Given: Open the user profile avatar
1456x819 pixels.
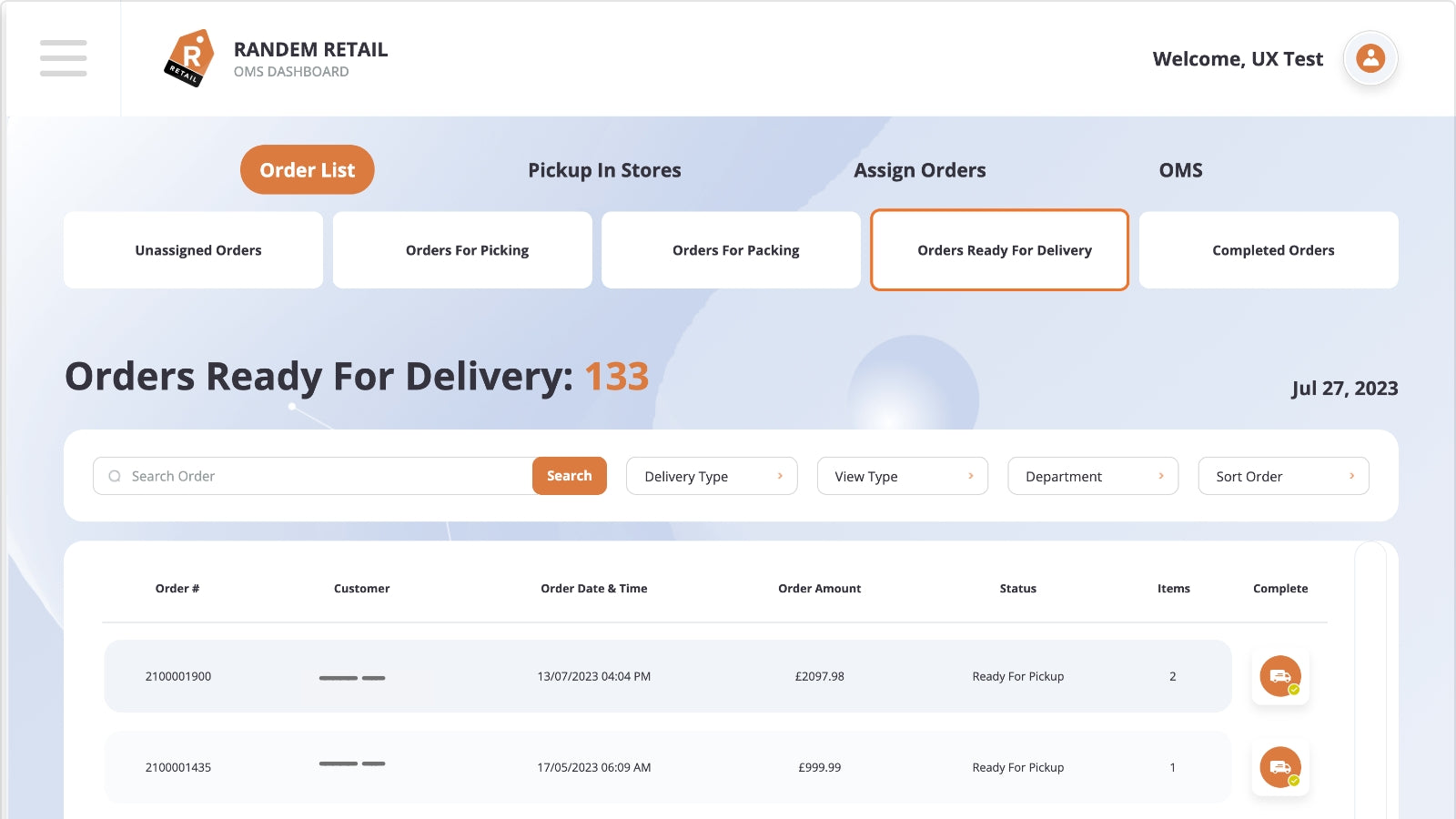Looking at the screenshot, I should tap(1370, 58).
